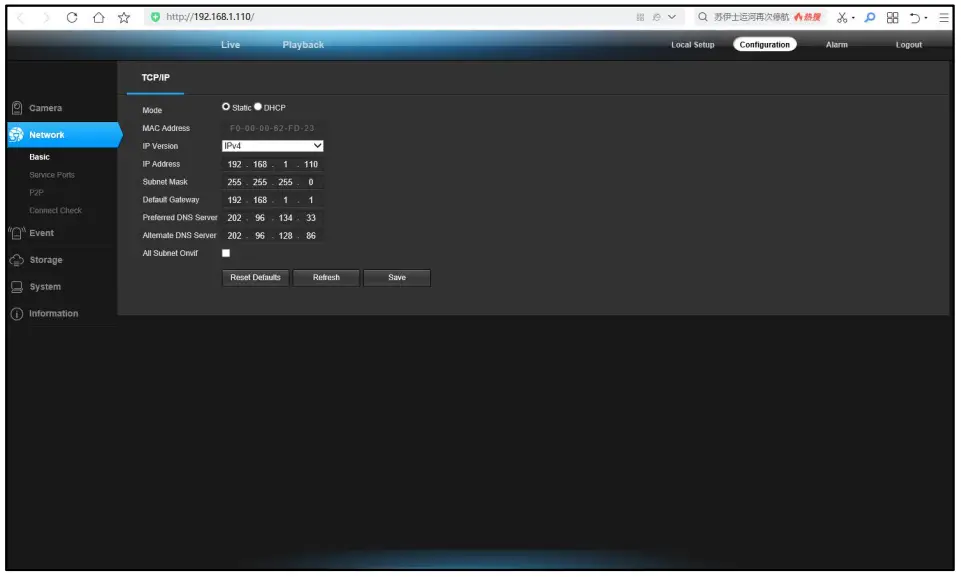Expand the scissors tool dropdown arrow
Image resolution: width=961 pixels, height=577 pixels.
point(853,18)
